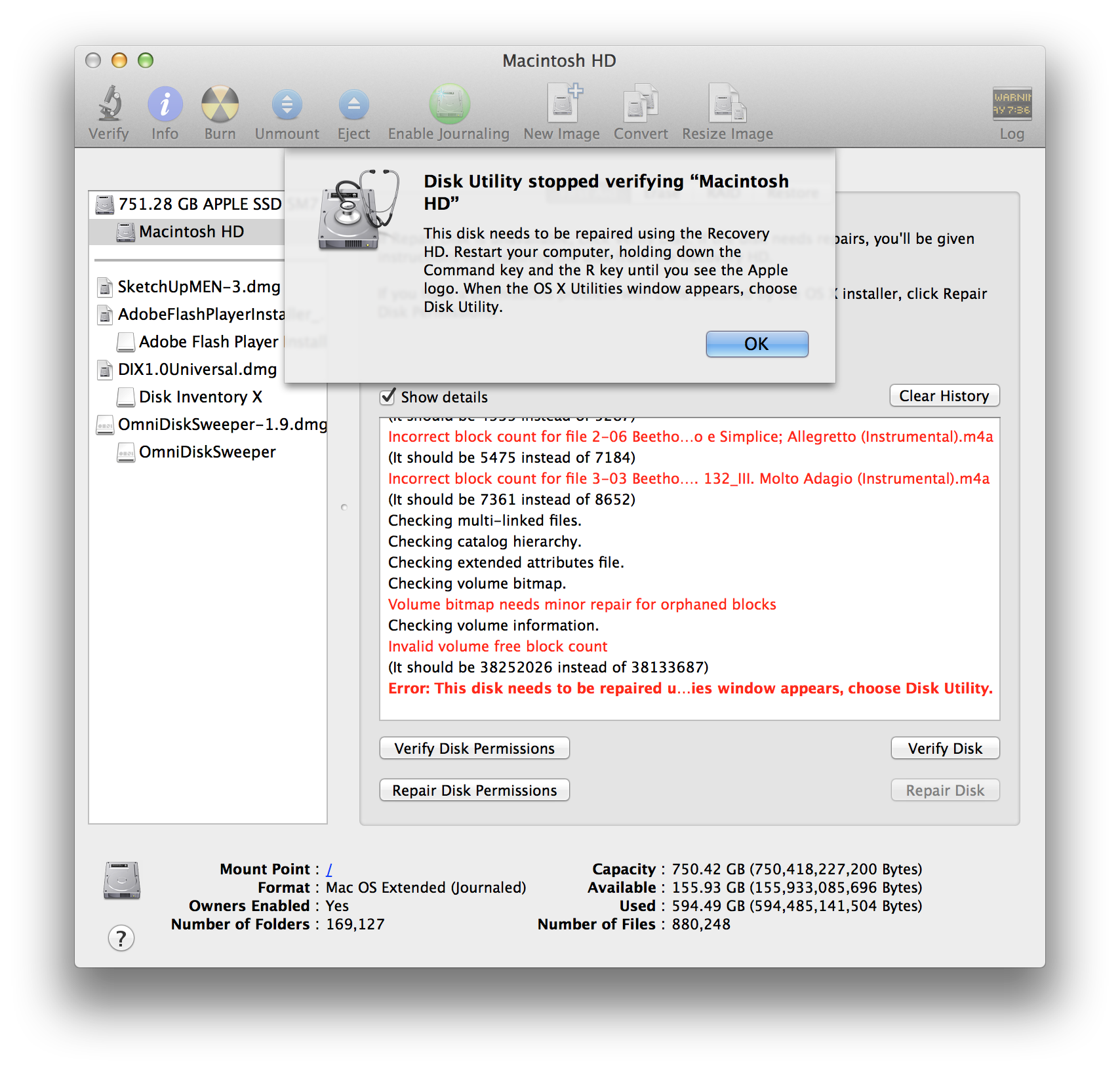Click the Burn toolbar icon
1120x1071 pixels.
pyautogui.click(x=220, y=104)
